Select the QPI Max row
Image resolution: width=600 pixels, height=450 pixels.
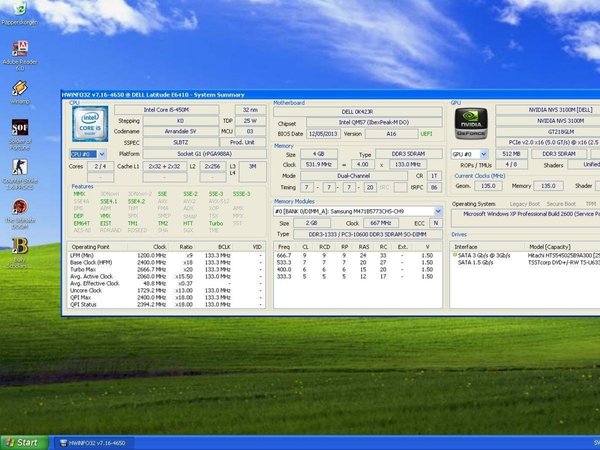point(166,297)
